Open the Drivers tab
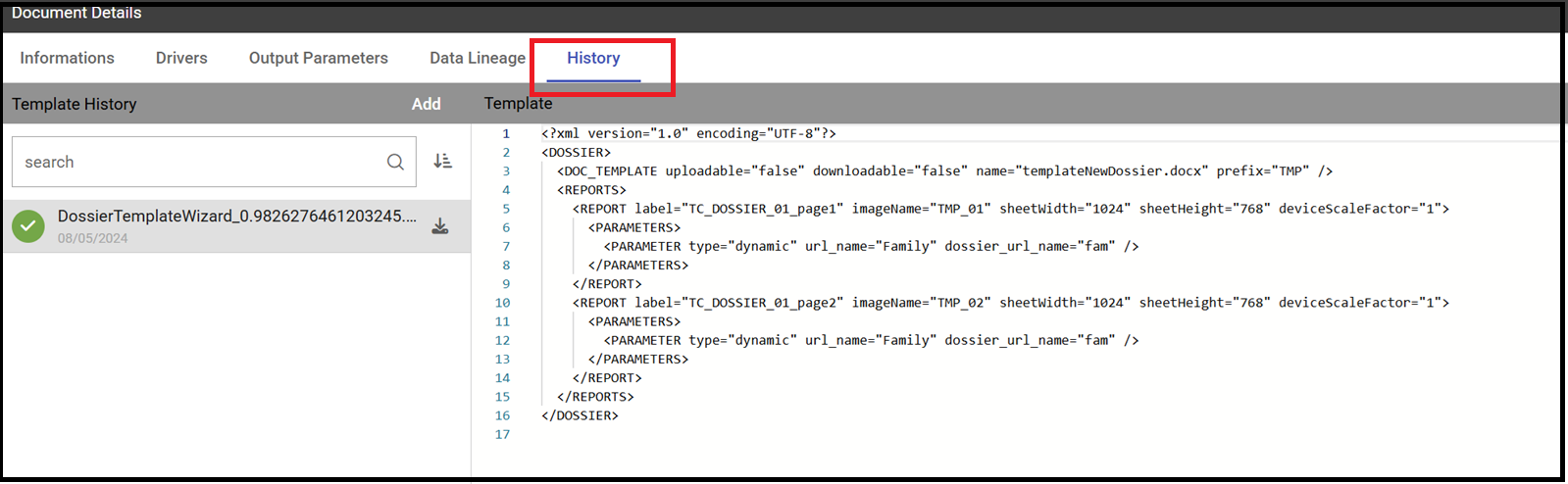This screenshot has width=1568, height=484. pyautogui.click(x=181, y=58)
